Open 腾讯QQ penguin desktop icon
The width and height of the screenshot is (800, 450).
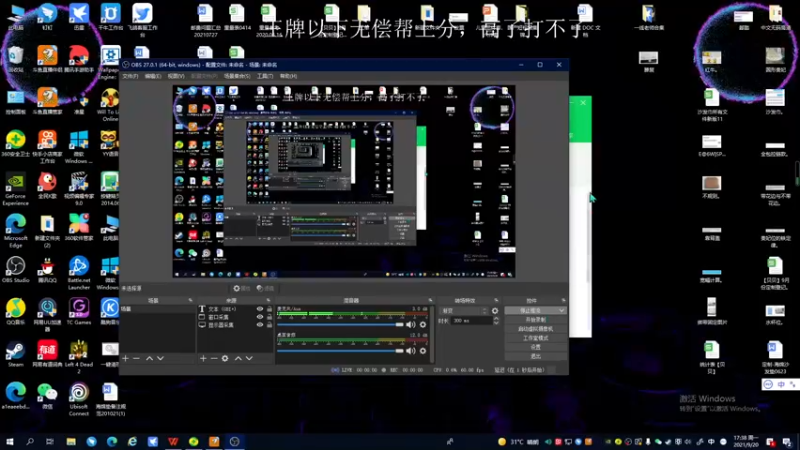pos(47,270)
